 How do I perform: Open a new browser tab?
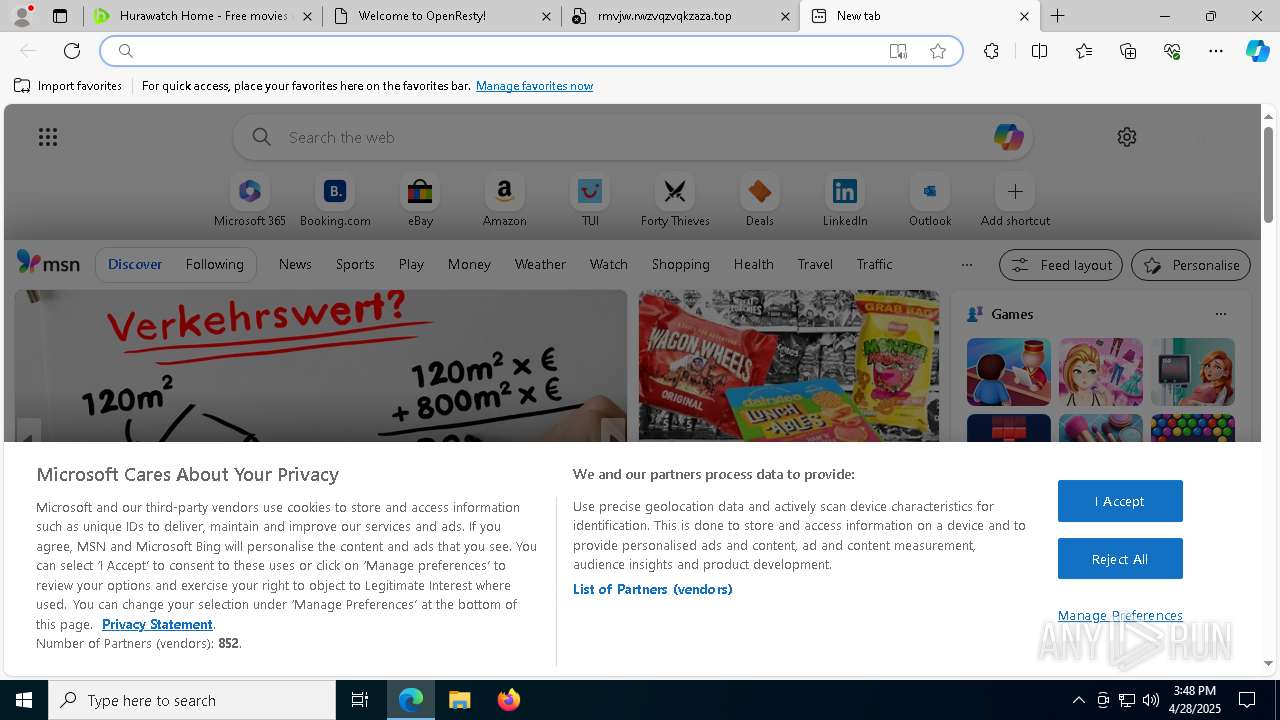[1057, 16]
